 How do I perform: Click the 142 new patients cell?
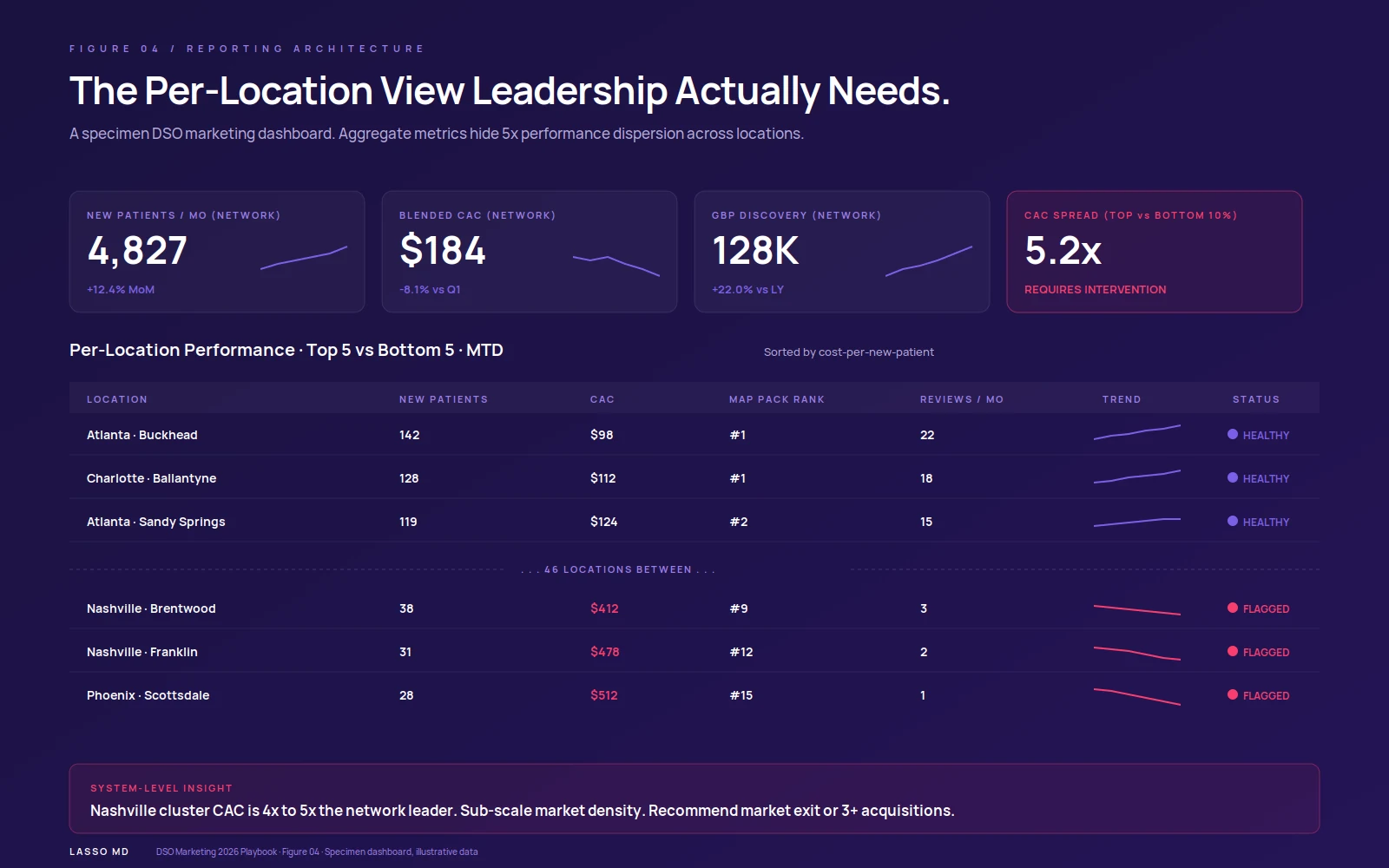pyautogui.click(x=410, y=435)
